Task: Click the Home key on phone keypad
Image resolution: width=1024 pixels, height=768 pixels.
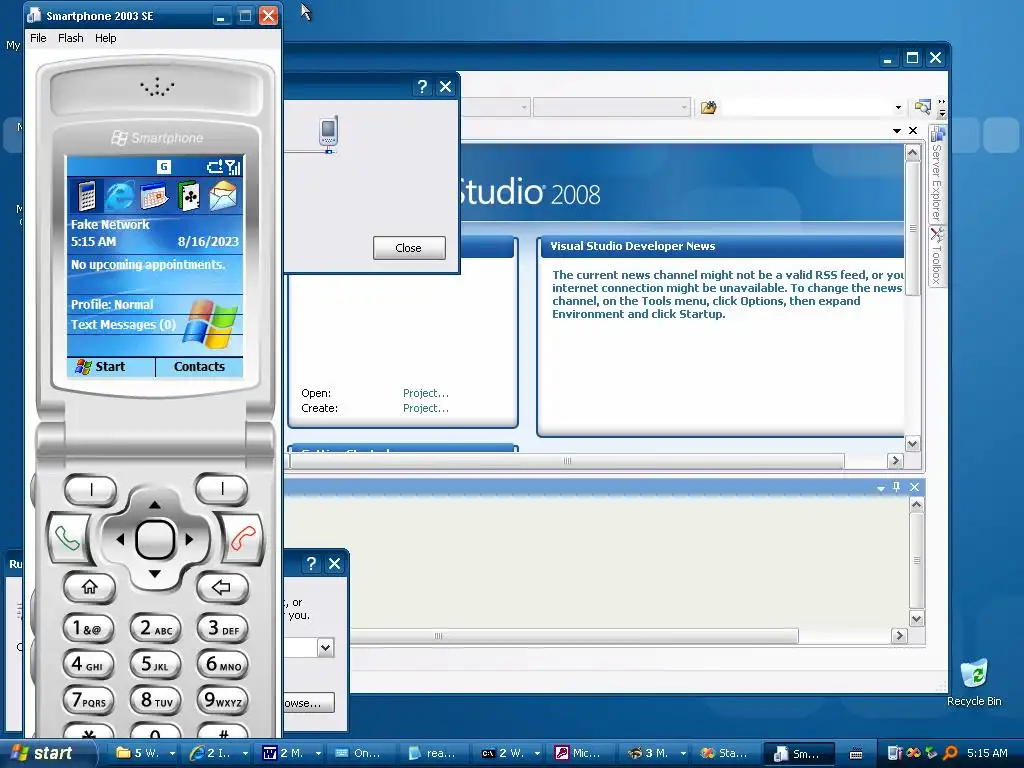Action: [x=89, y=587]
